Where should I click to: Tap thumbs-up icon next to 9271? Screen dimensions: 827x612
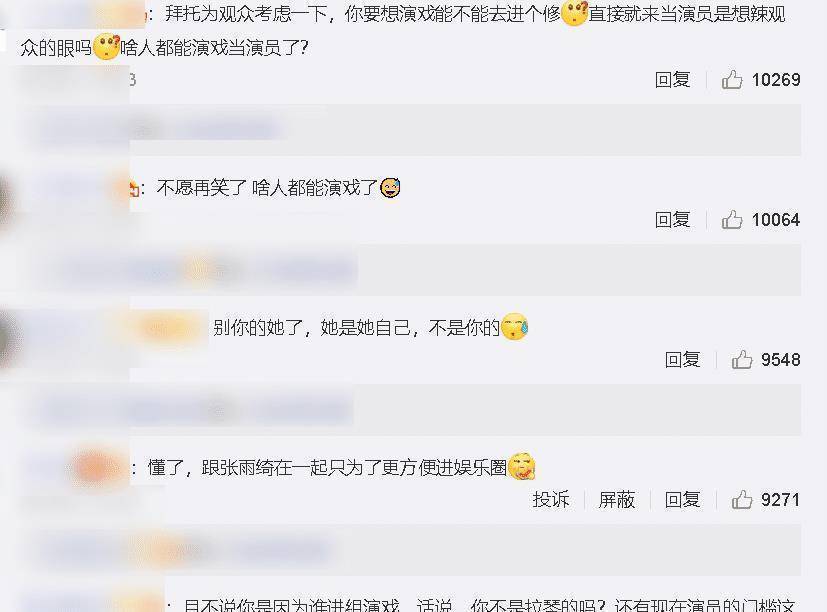click(742, 500)
